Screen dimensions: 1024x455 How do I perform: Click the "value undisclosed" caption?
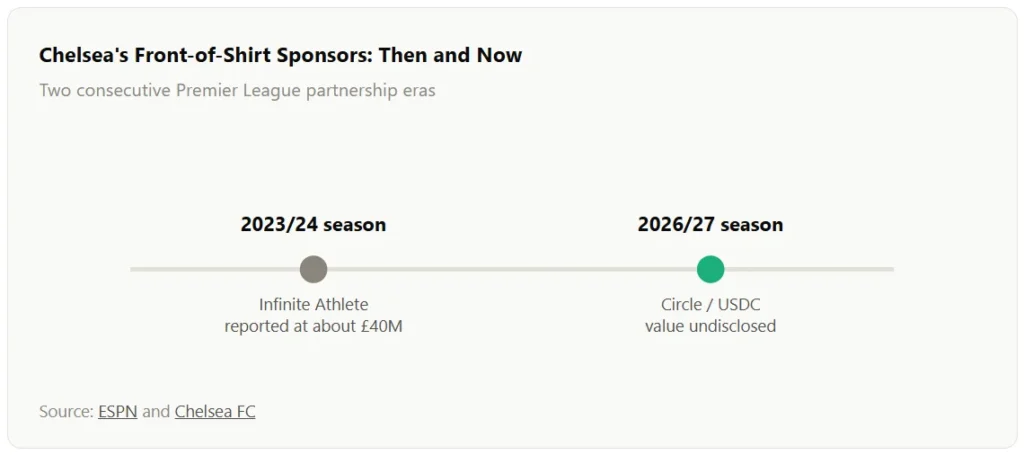(x=711, y=326)
